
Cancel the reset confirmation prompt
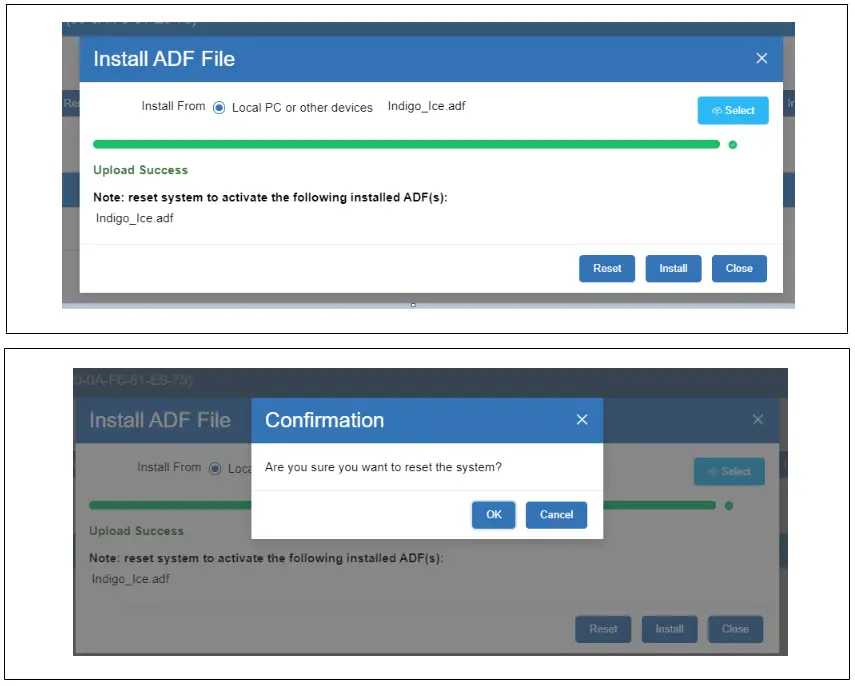pyautogui.click(x=556, y=515)
